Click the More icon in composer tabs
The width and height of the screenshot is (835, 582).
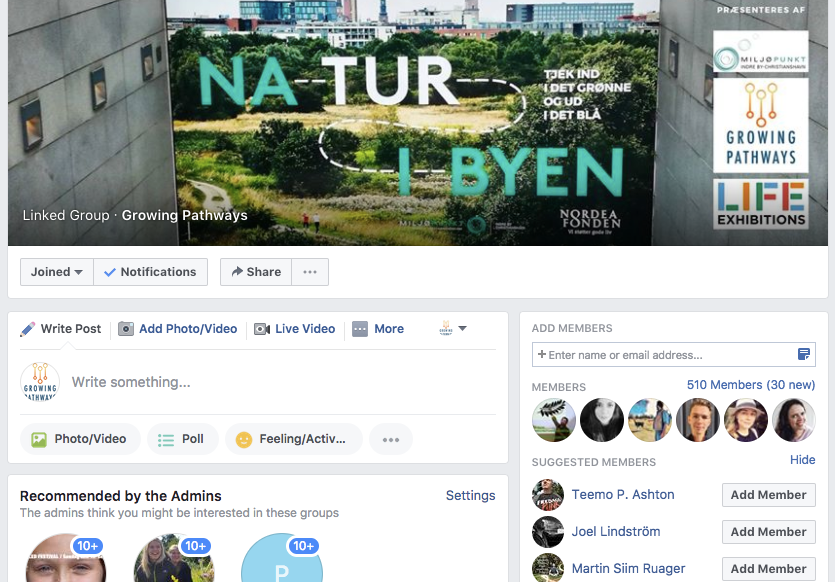click(x=360, y=329)
